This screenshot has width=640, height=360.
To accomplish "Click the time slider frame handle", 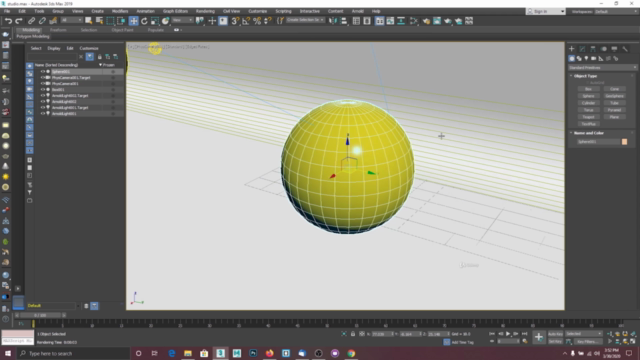I will (x=40, y=315).
